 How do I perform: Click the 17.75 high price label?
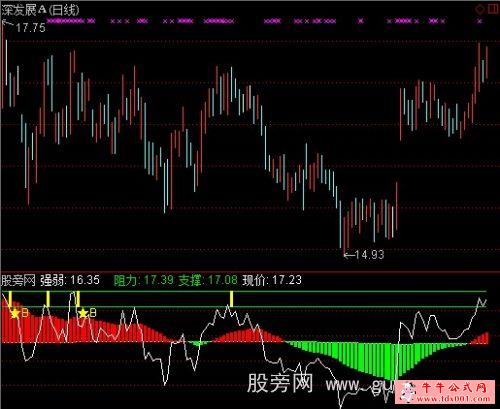(31, 28)
